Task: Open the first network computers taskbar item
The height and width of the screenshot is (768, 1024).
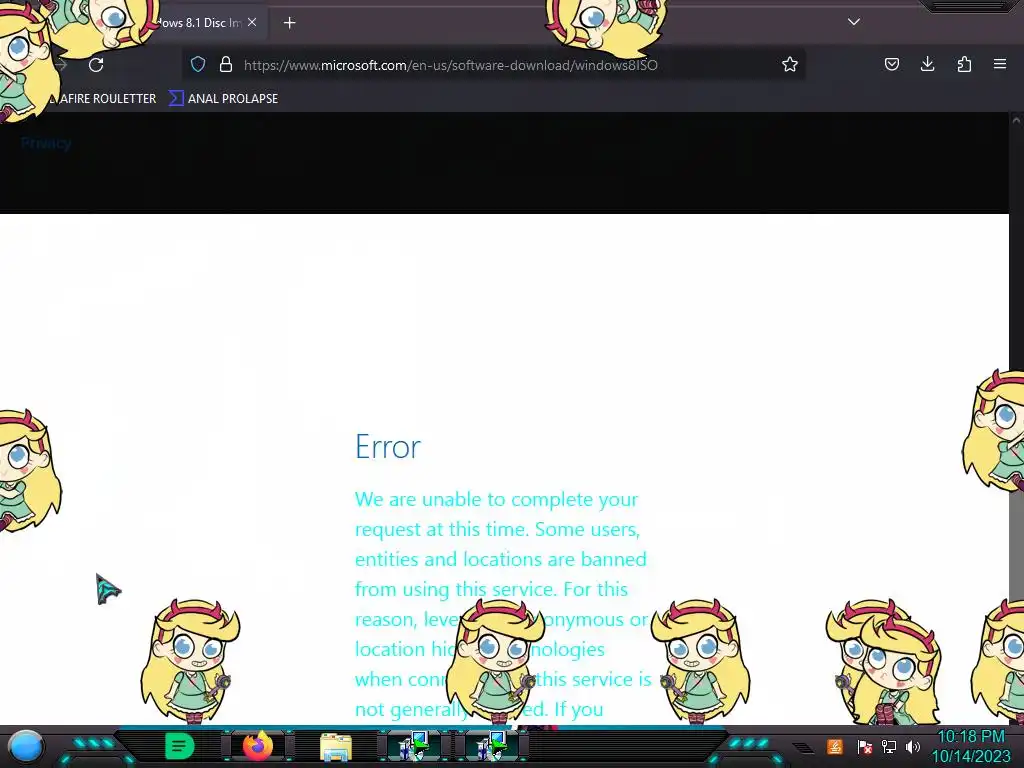Action: 413,746
